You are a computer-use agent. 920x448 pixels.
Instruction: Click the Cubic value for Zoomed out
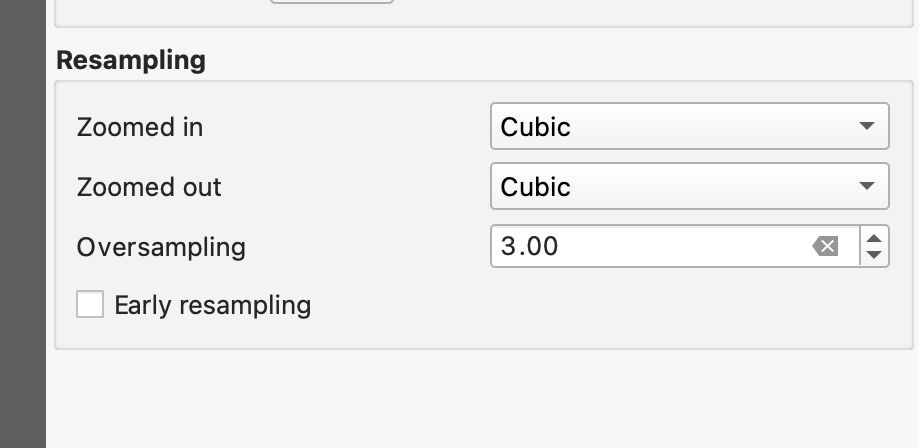pyautogui.click(x=536, y=187)
